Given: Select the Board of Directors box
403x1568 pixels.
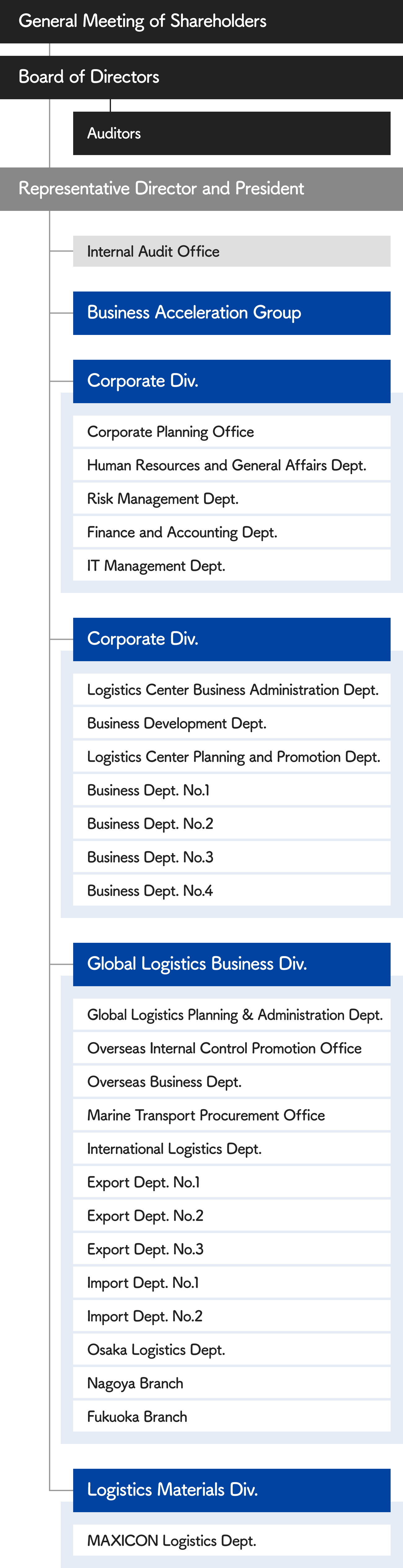Looking at the screenshot, I should [x=201, y=77].
